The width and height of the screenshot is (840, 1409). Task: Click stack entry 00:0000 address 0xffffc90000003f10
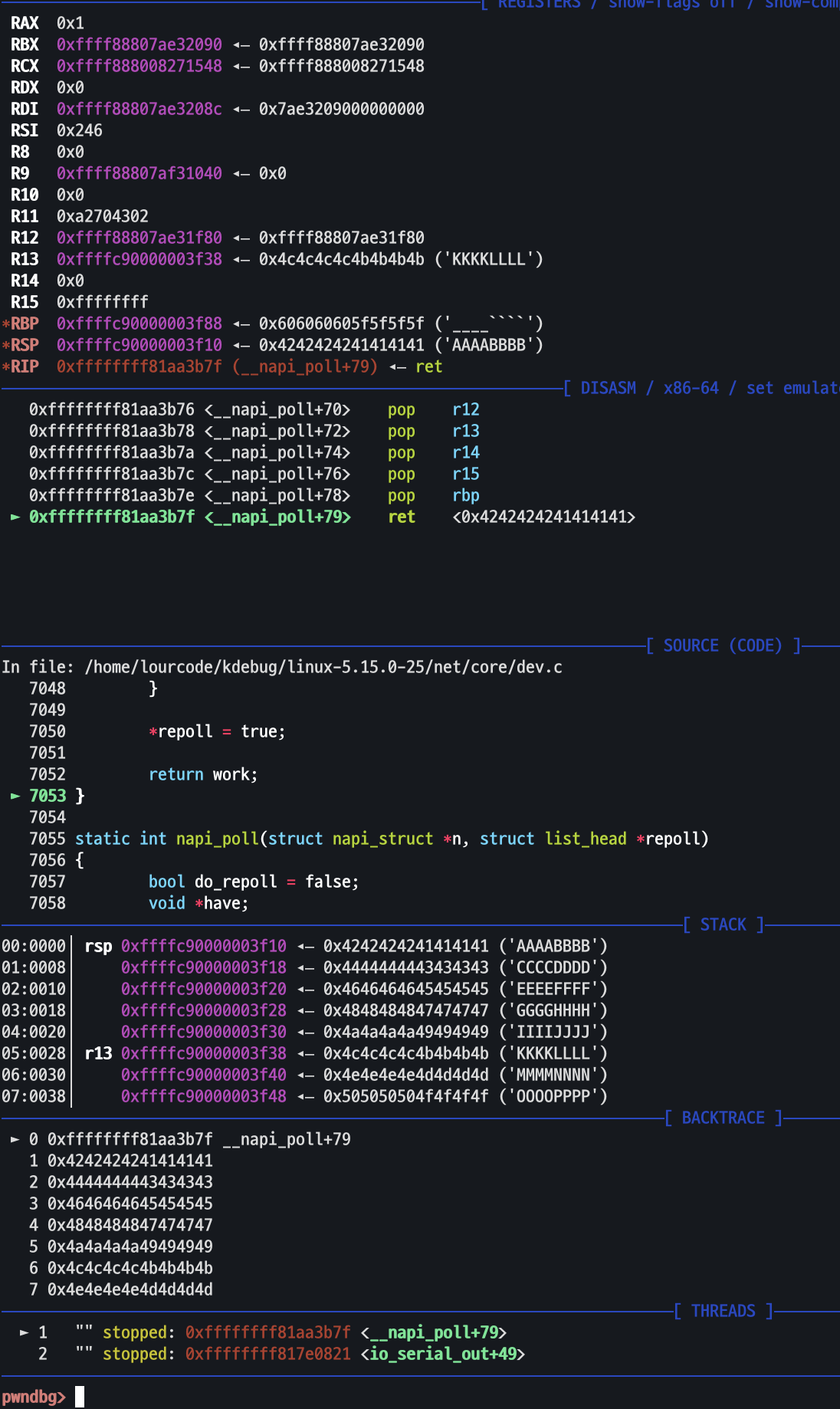[204, 946]
